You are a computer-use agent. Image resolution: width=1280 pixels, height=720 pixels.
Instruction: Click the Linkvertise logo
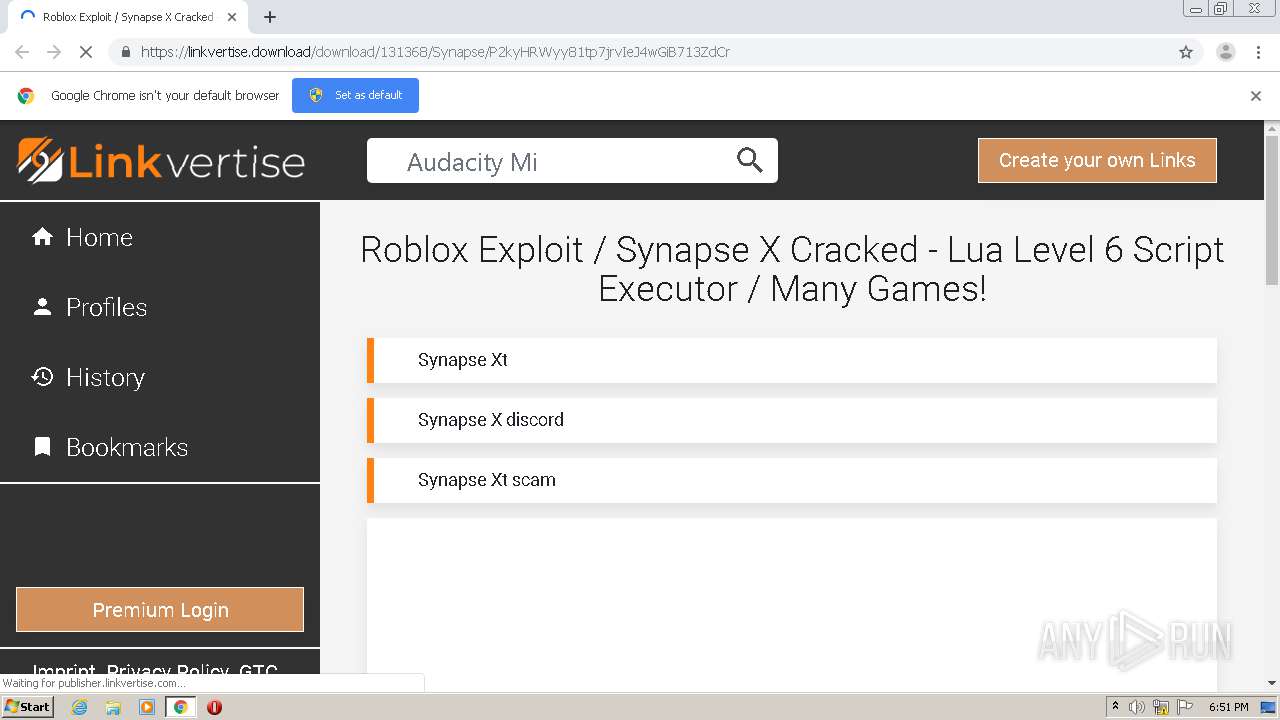pos(161,161)
